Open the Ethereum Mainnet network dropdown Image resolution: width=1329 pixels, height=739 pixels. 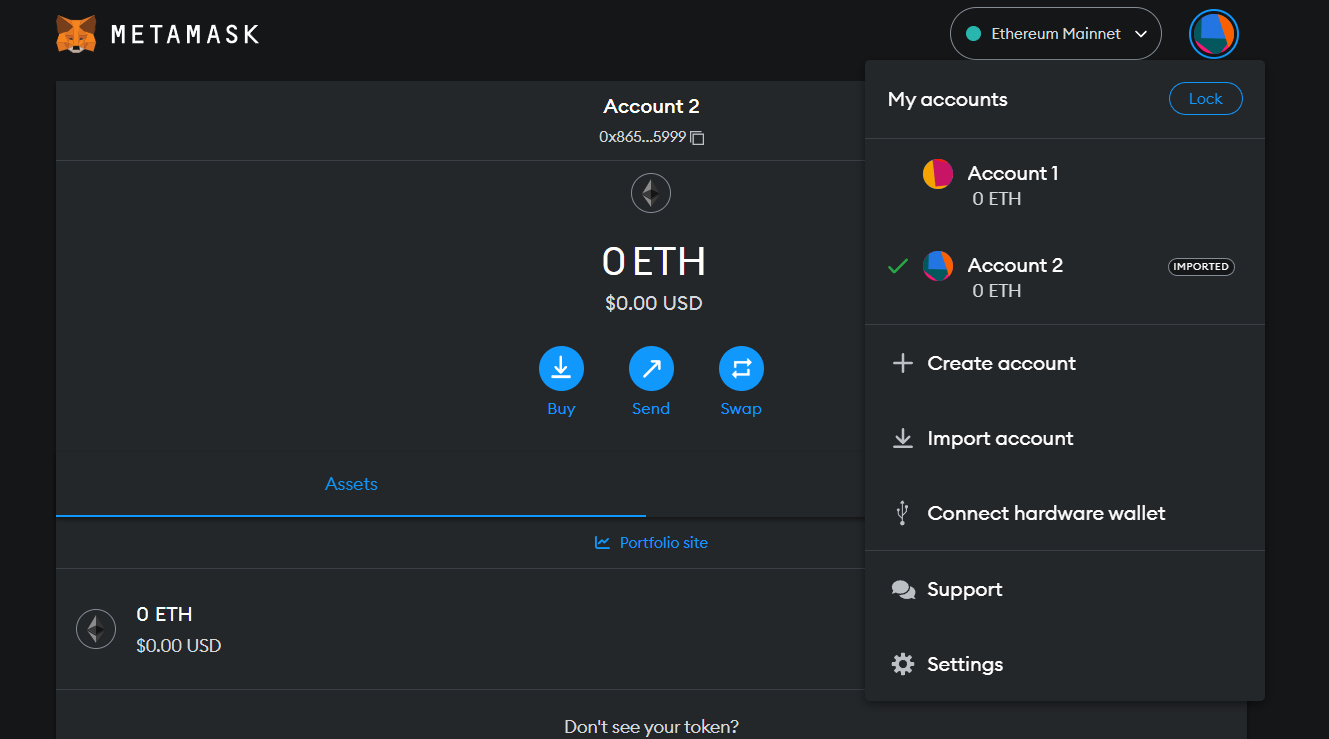(x=1055, y=34)
